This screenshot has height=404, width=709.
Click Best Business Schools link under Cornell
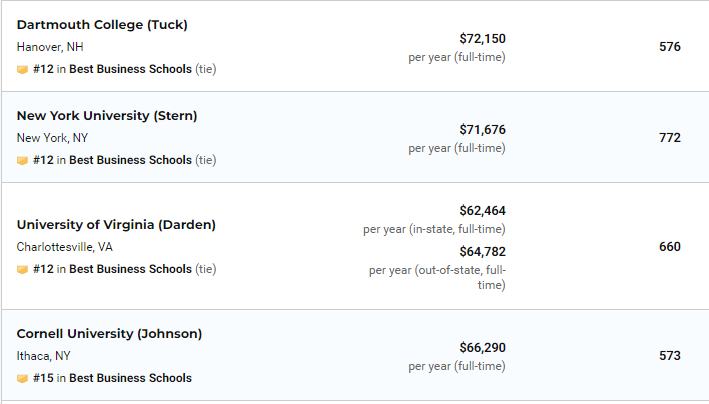(x=130, y=378)
